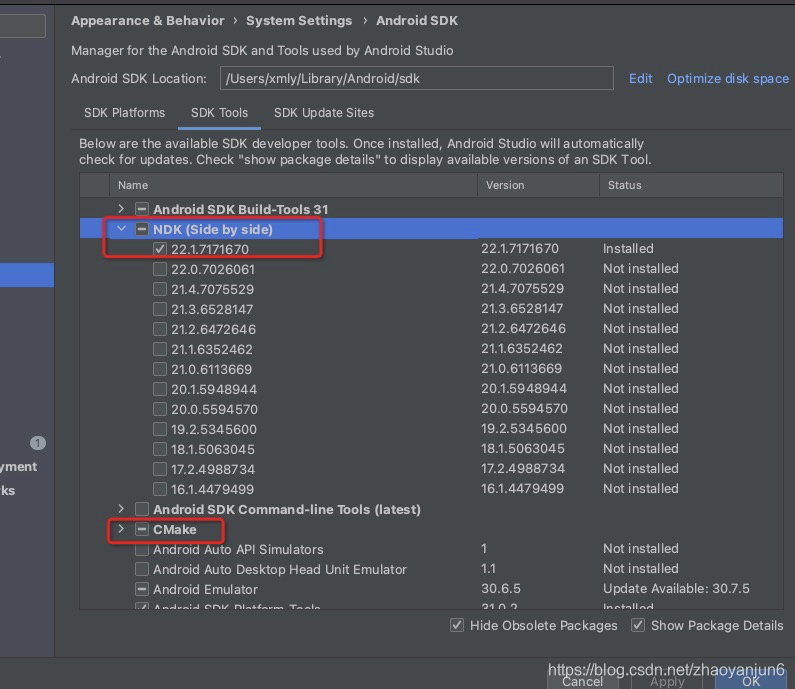Check Android Auto Desktop Head Unit Emulator
The image size is (795, 689).
[x=142, y=569]
